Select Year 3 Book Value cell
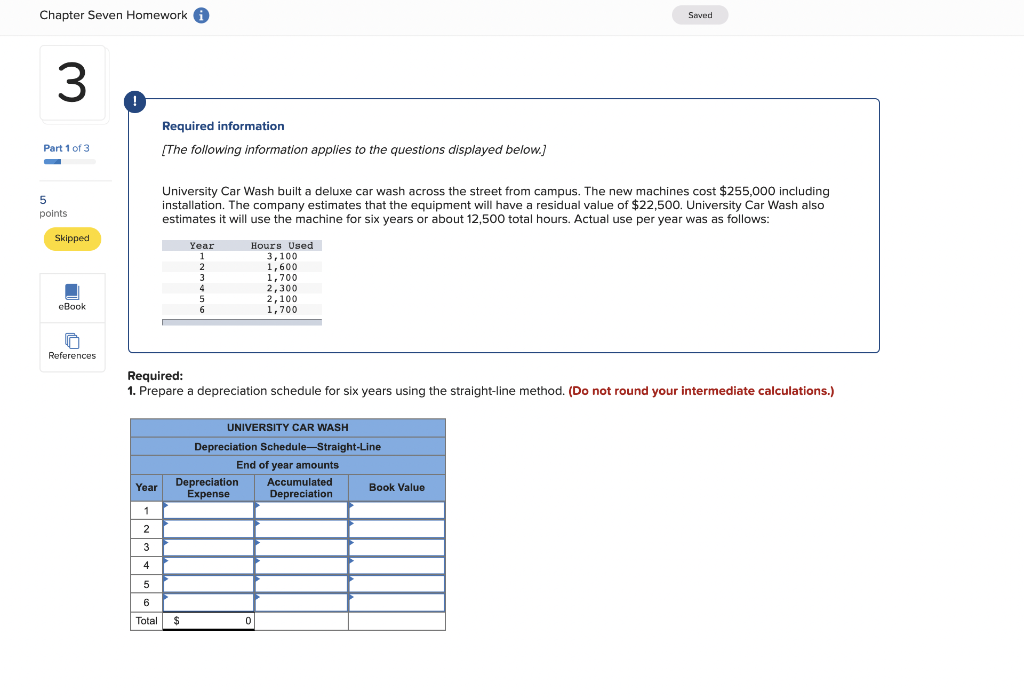1024x698 pixels. click(x=397, y=547)
